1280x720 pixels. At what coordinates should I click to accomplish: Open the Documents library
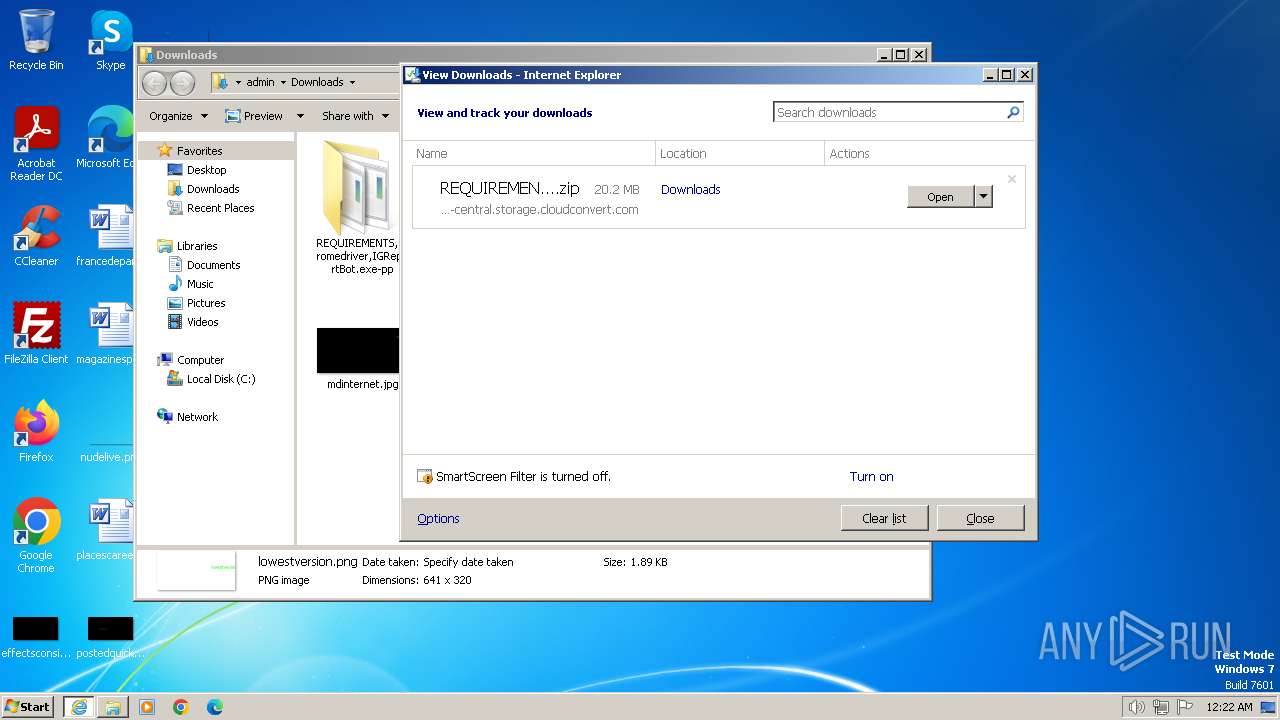213,265
